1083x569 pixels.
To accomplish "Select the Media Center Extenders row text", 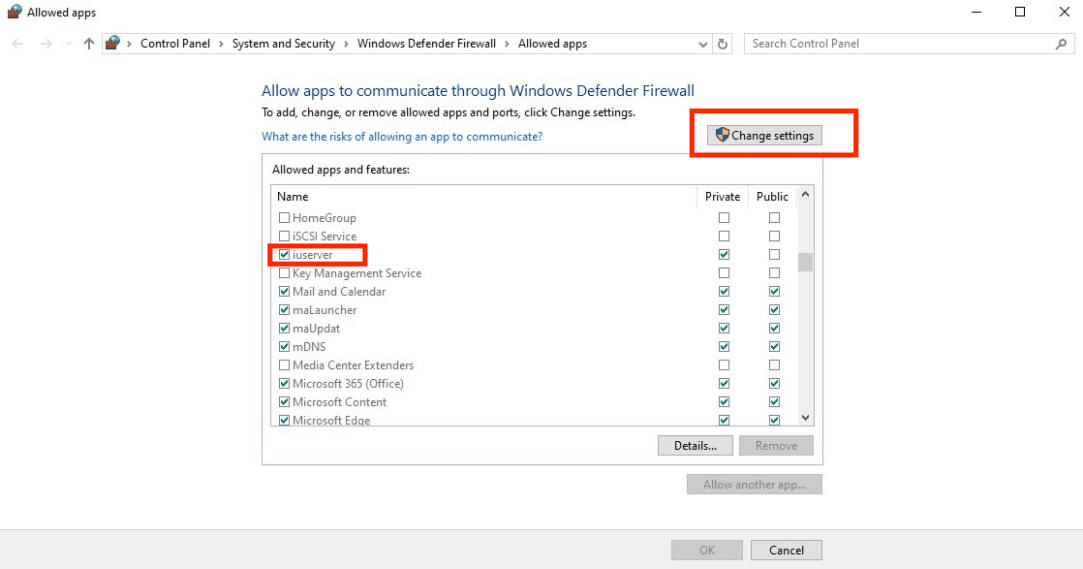I will pyautogui.click(x=353, y=365).
